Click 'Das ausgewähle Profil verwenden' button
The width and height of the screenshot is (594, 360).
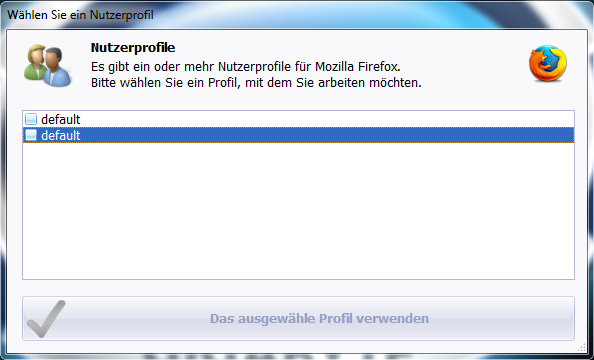(x=299, y=318)
